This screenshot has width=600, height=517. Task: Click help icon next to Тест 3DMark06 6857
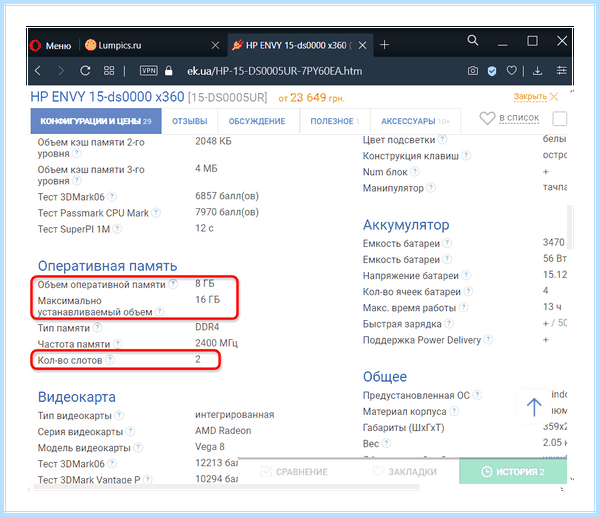[x=111, y=197]
